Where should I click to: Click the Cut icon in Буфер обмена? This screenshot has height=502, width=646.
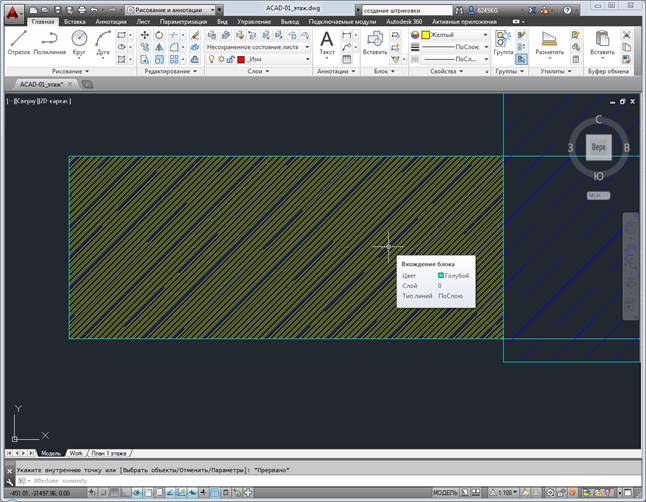626,35
